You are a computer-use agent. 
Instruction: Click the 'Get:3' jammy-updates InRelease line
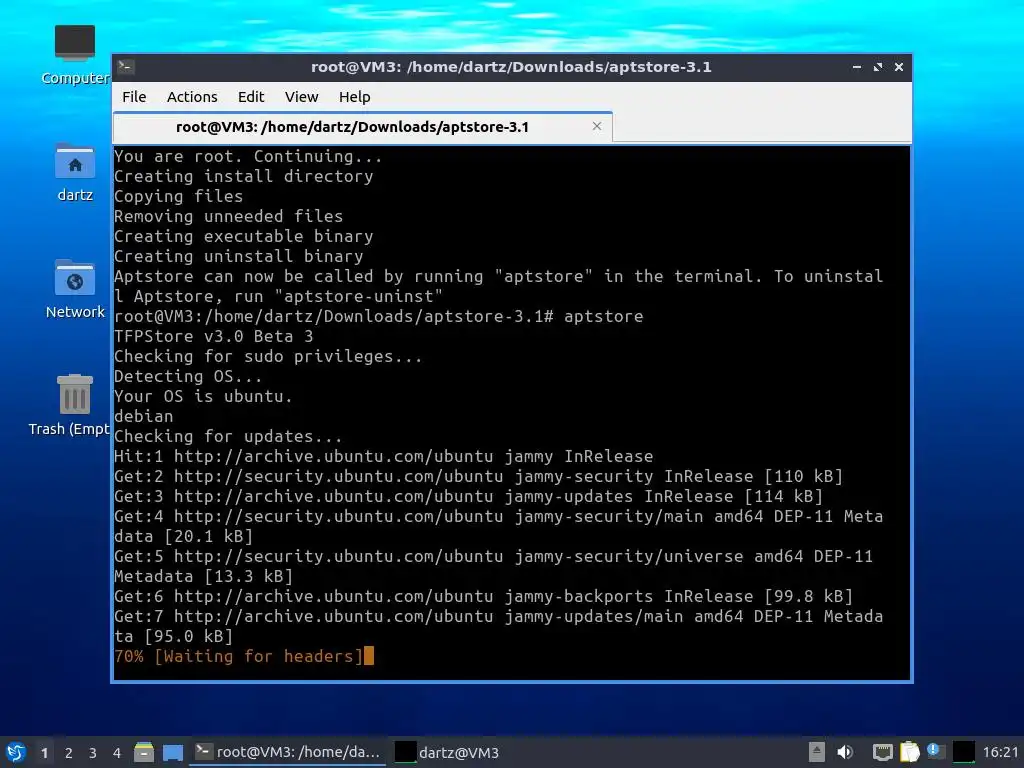coord(468,496)
